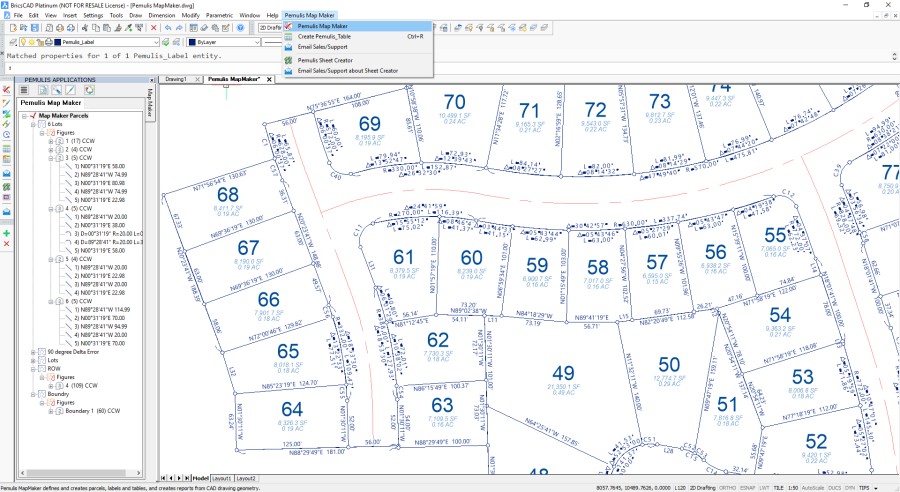Image resolution: width=900 pixels, height=492 pixels.
Task: Click the Model tab at bottom
Action: [200, 478]
